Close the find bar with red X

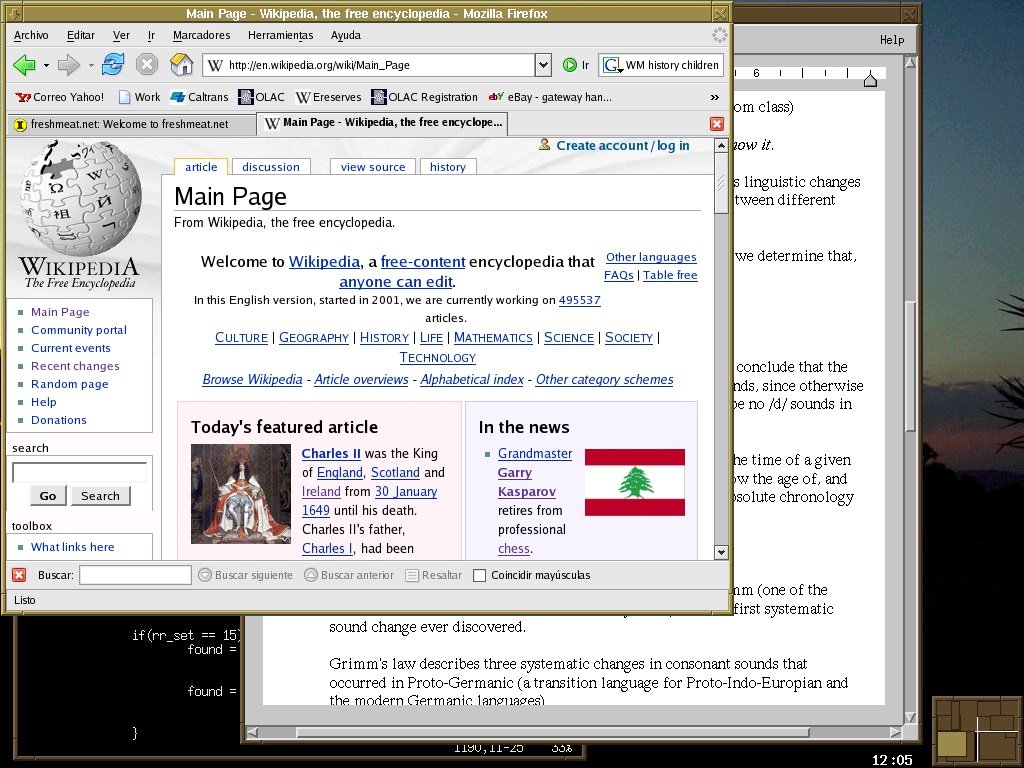tap(19, 575)
